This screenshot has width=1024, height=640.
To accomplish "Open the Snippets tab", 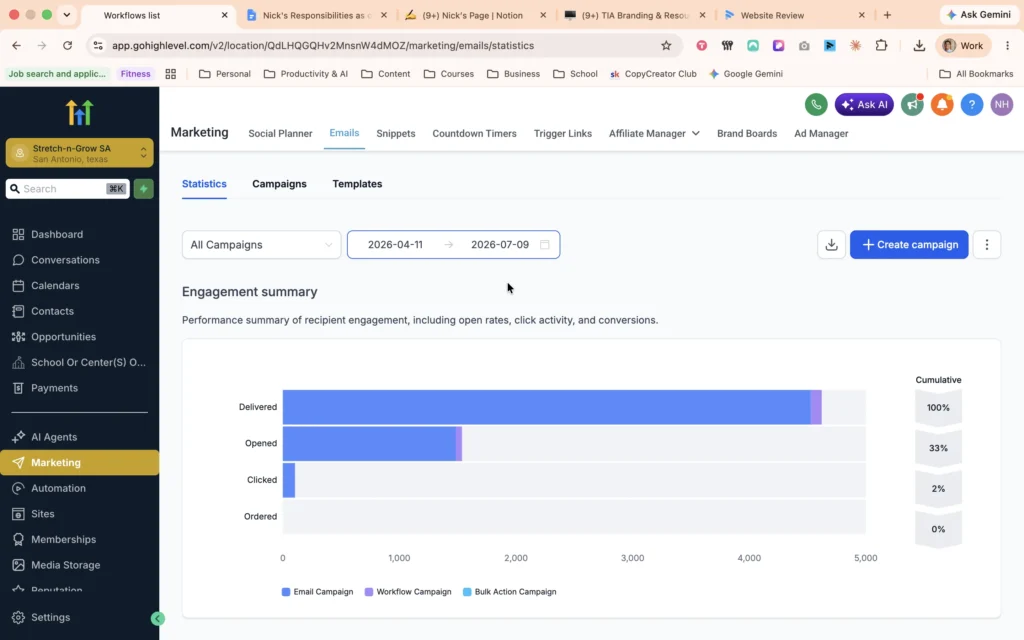I will coord(396,133).
